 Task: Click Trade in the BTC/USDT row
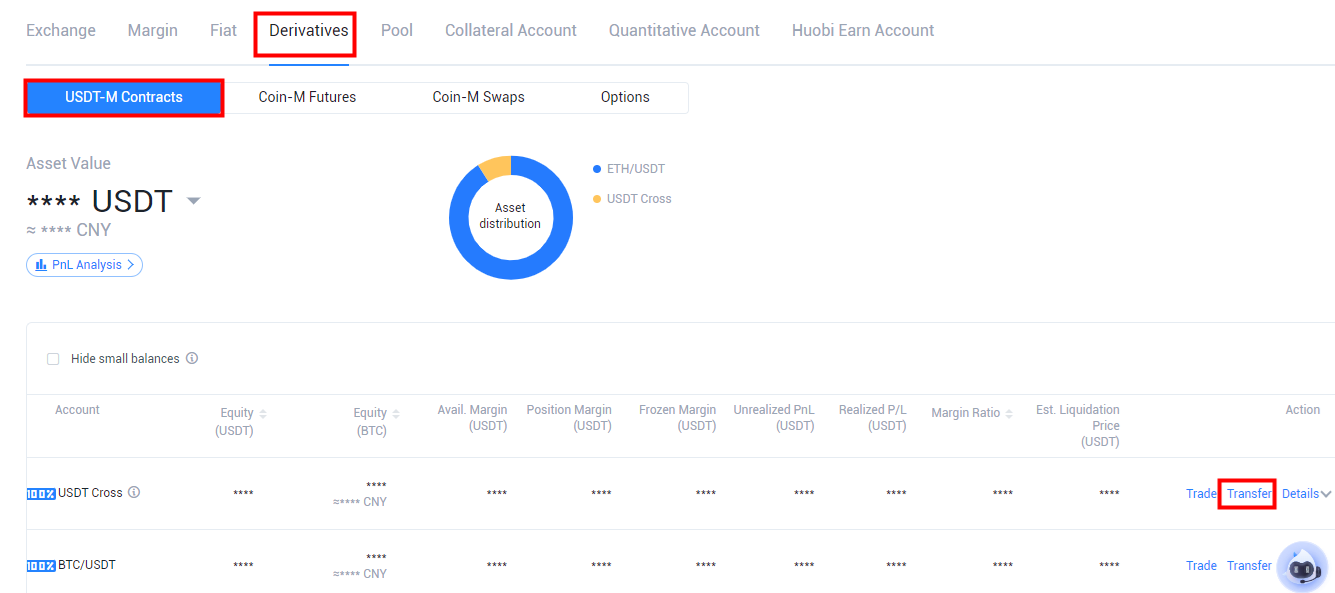(1201, 566)
